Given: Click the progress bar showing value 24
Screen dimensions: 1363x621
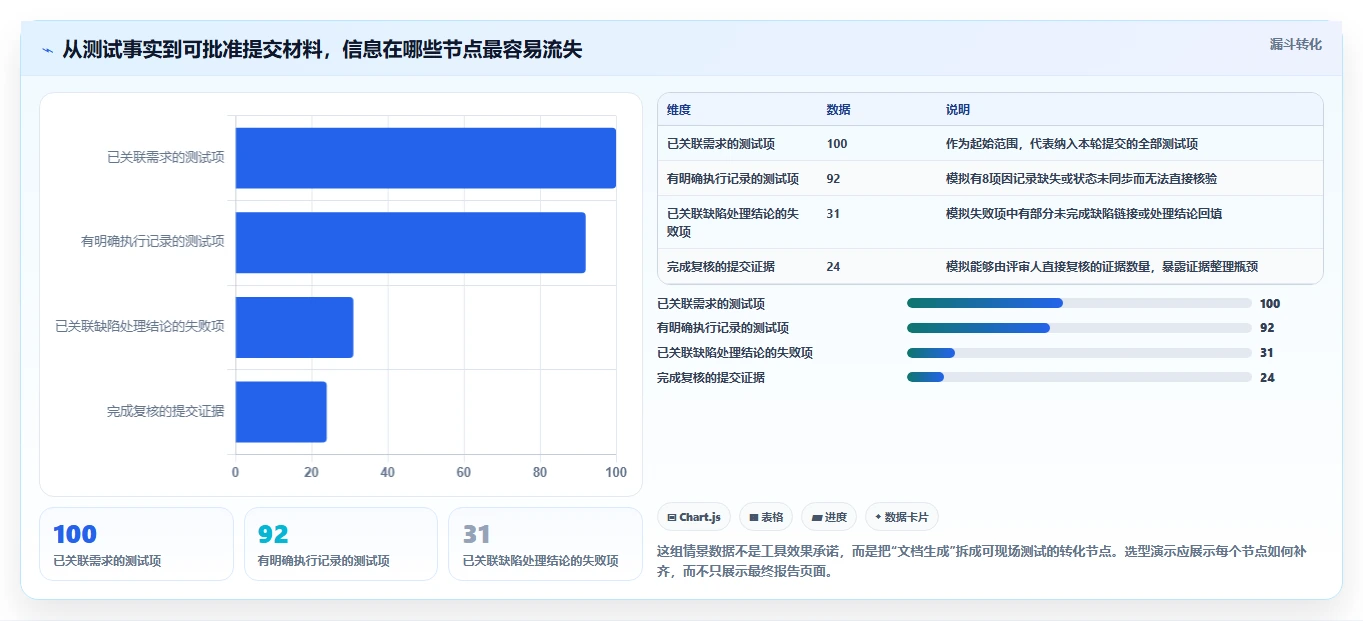Looking at the screenshot, I should [x=1079, y=377].
